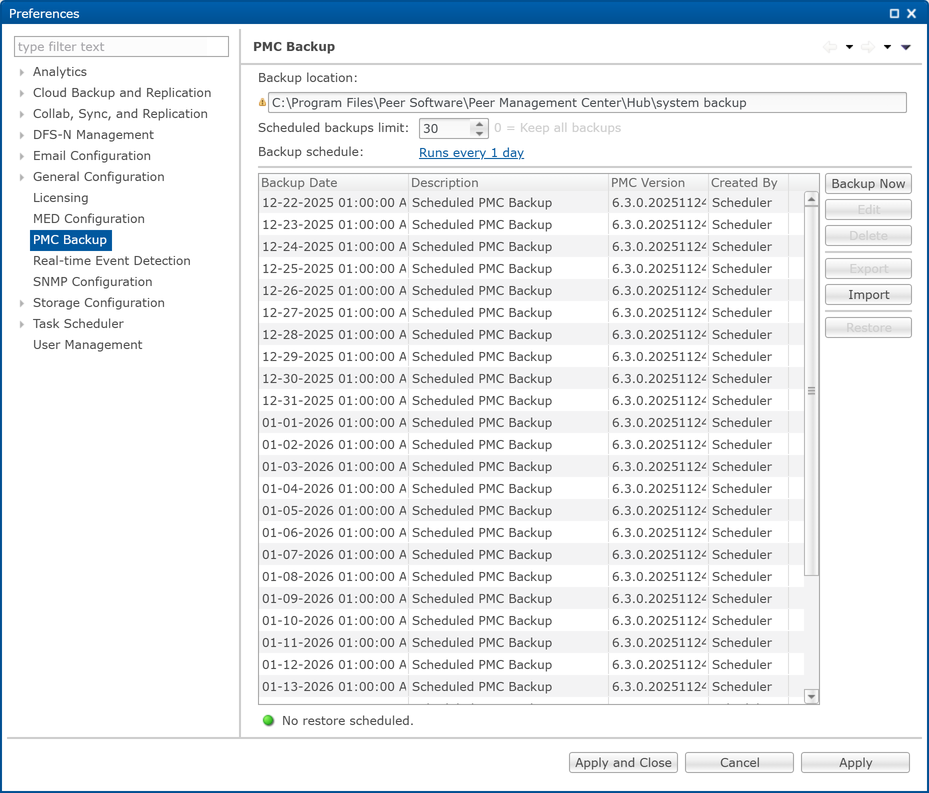929x793 pixels.
Task: Maximize the Preferences window
Action: [x=895, y=13]
